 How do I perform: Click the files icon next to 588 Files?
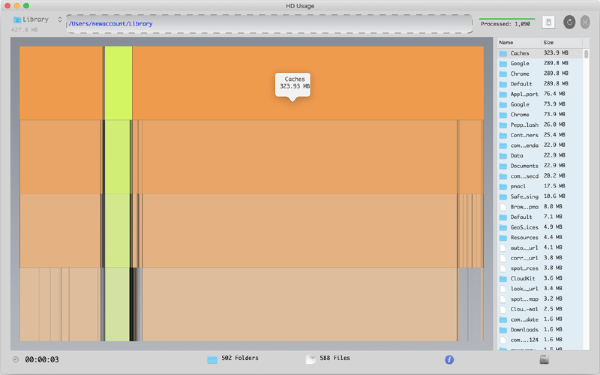pos(310,359)
